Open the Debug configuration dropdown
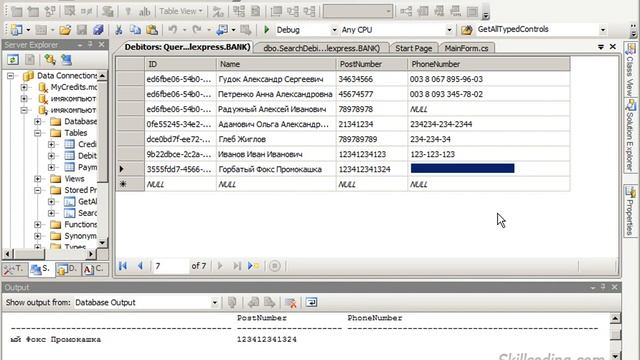Screen dimensions: 640x360 click(334, 30)
